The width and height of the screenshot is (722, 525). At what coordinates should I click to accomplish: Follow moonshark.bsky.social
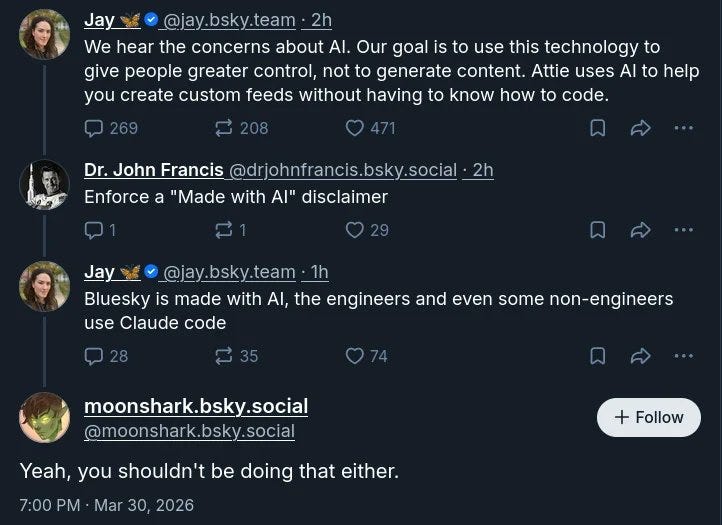(649, 417)
